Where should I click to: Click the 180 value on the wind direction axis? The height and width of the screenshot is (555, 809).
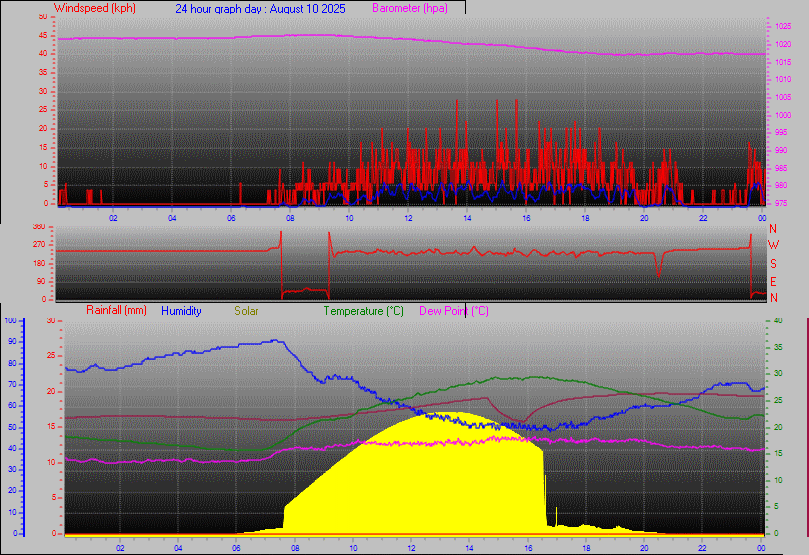39,263
